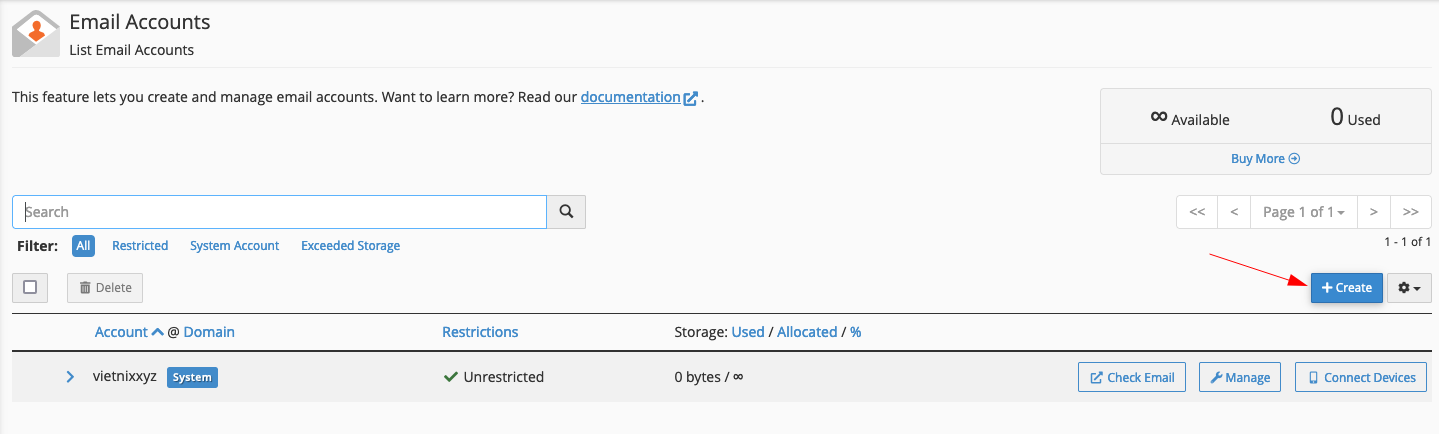This screenshot has width=1439, height=434.
Task: Choose the Exceeded Storage filter
Action: 350,245
